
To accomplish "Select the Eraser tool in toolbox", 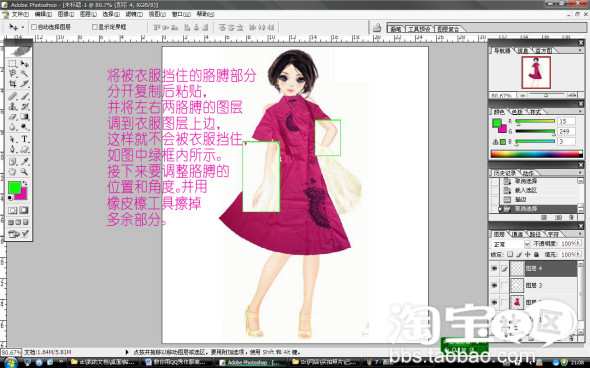I will click(12, 117).
